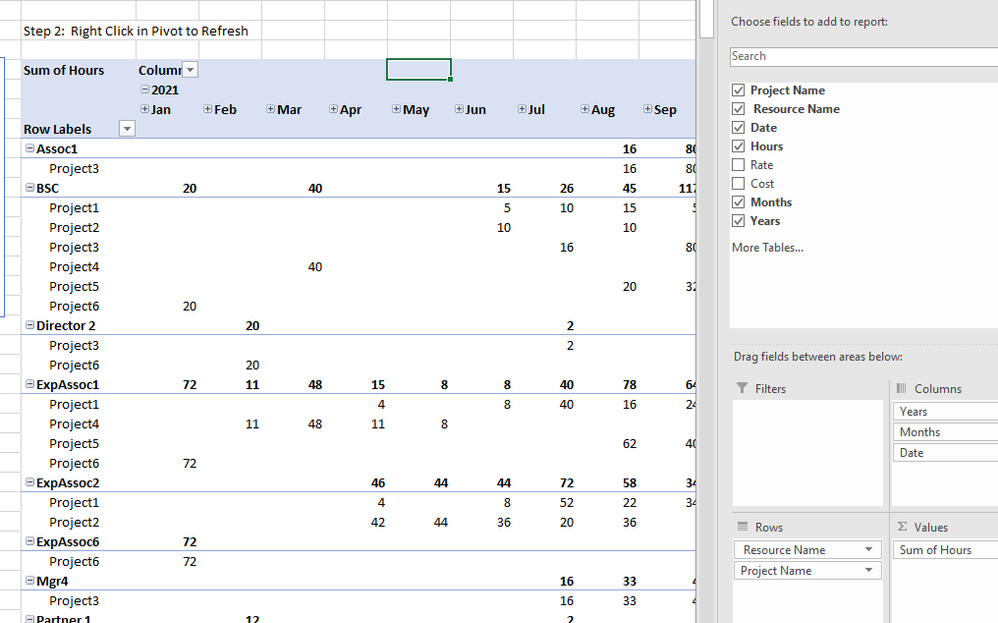The width and height of the screenshot is (998, 623).
Task: Expand the Jan month column
Action: click(x=145, y=109)
